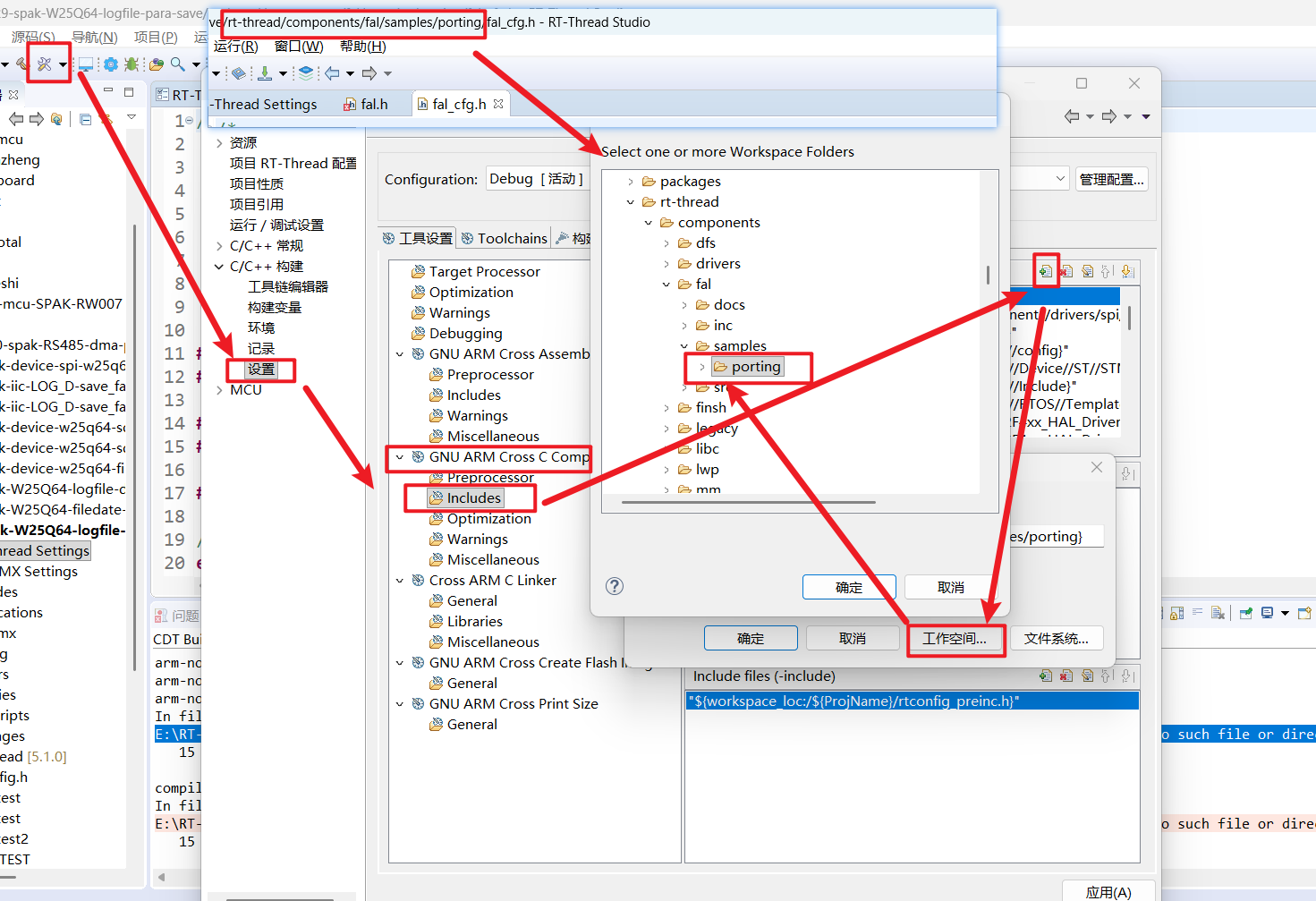Click the build hammer toolbar icon

22,64
